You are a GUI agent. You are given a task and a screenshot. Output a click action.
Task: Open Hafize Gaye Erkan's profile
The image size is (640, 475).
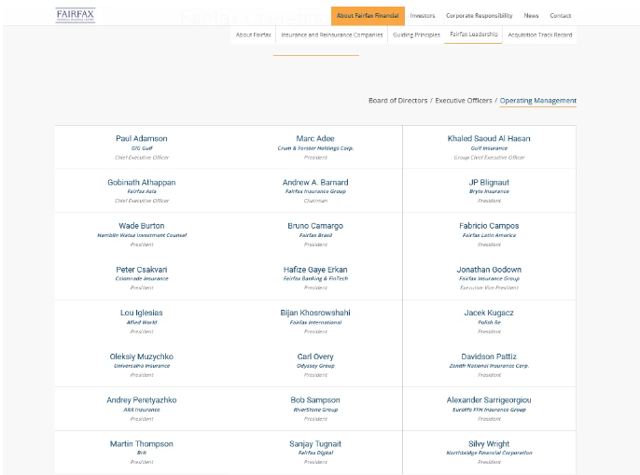point(315,269)
